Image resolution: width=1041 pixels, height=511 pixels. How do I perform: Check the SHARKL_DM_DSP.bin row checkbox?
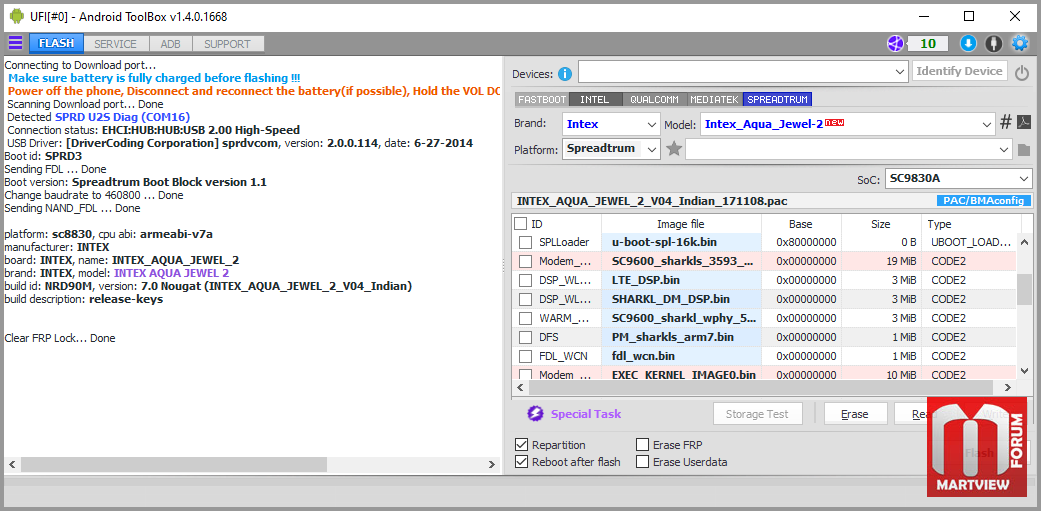pos(525,299)
